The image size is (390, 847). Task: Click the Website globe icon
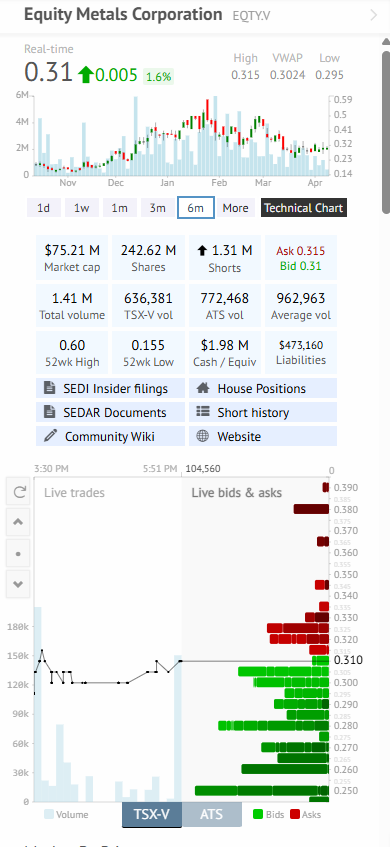click(203, 436)
